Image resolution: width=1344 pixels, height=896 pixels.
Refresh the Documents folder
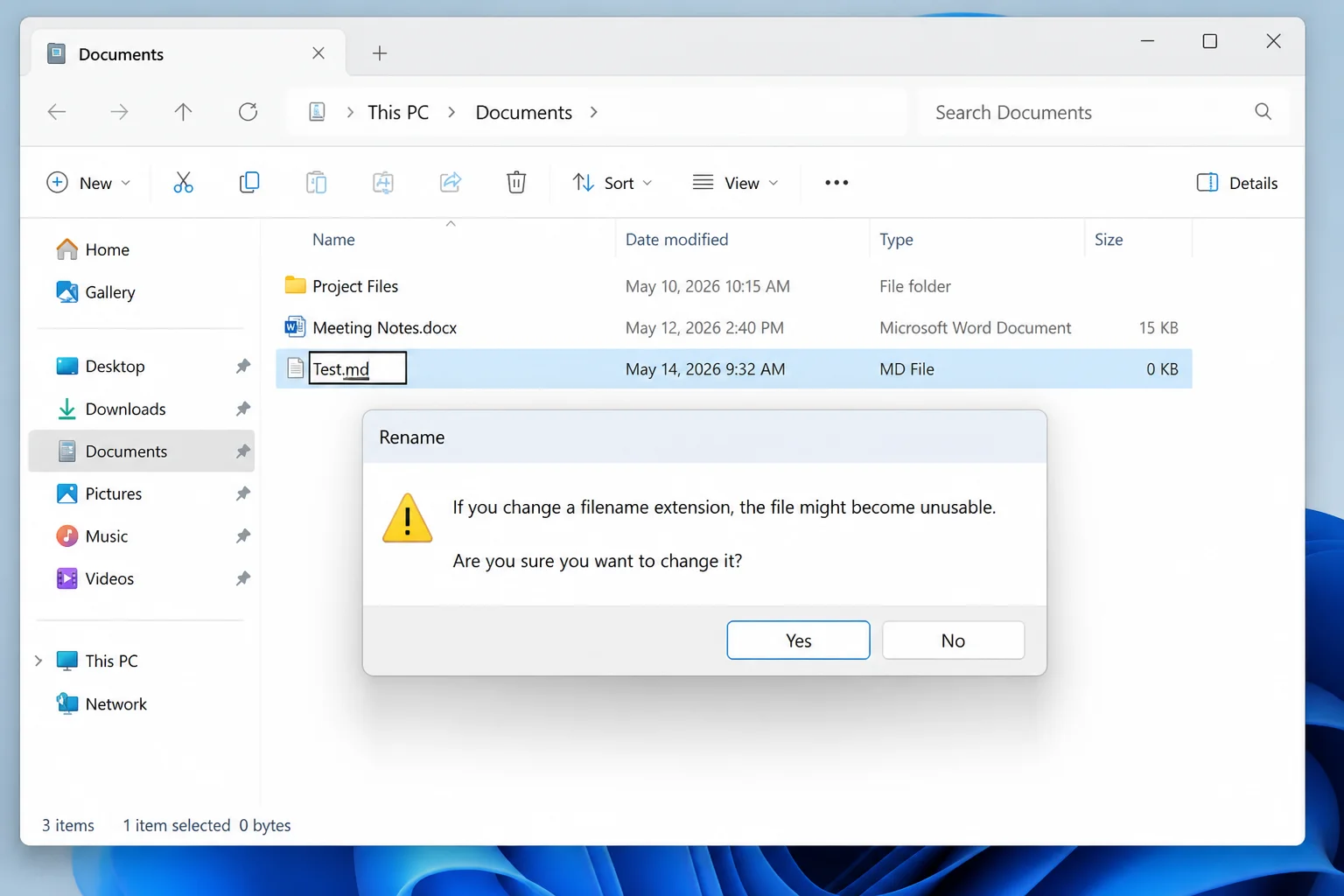(x=248, y=112)
